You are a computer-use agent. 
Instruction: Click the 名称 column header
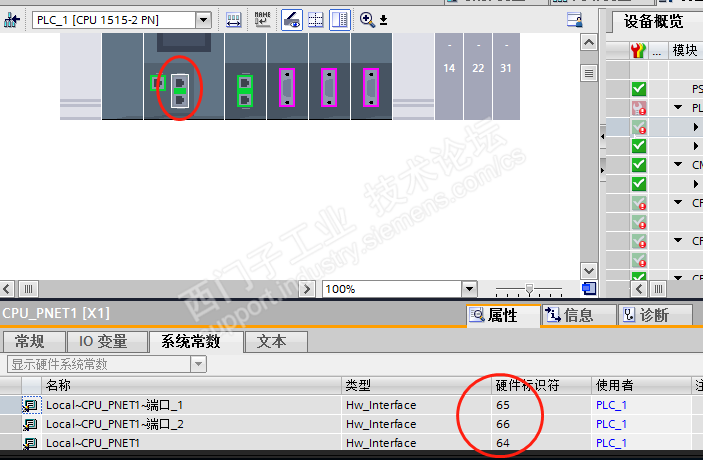191,385
